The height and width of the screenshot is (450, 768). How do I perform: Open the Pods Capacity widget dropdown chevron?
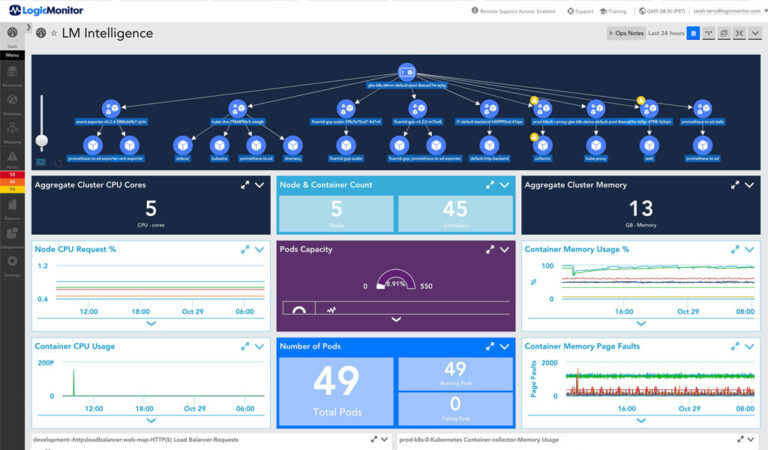[x=504, y=250]
